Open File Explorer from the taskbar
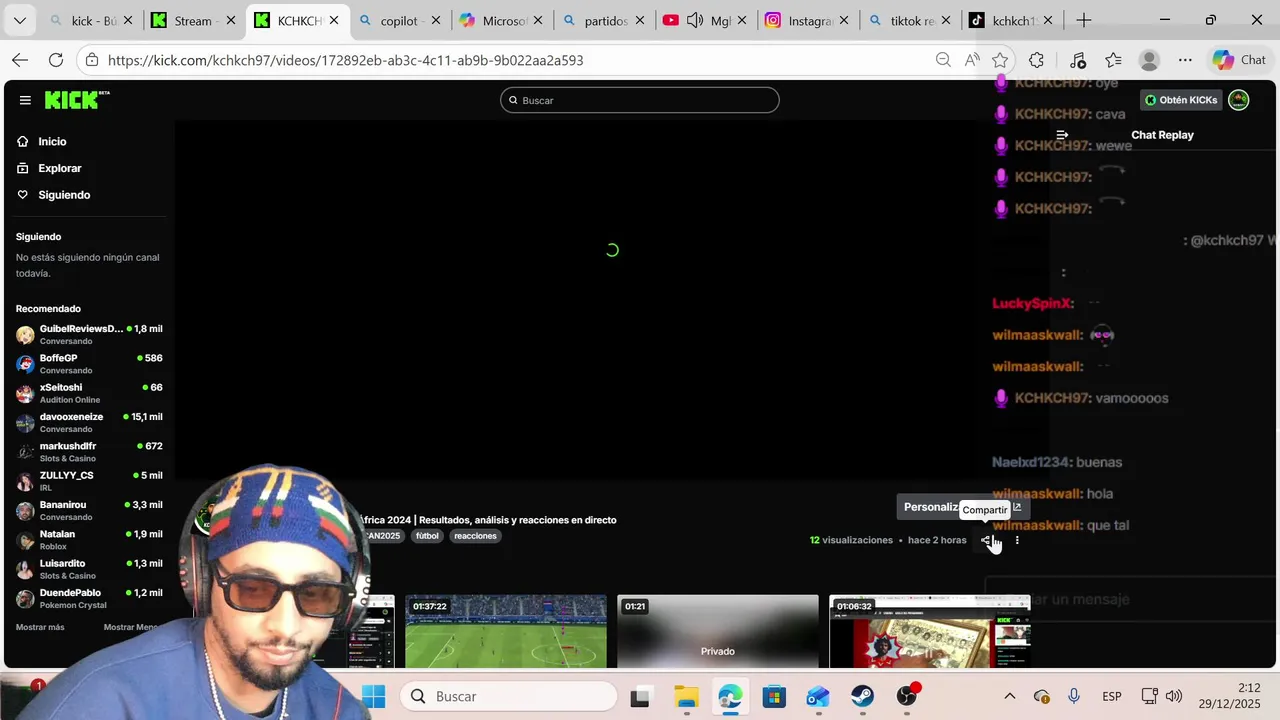This screenshot has height=720, width=1280. [x=686, y=696]
